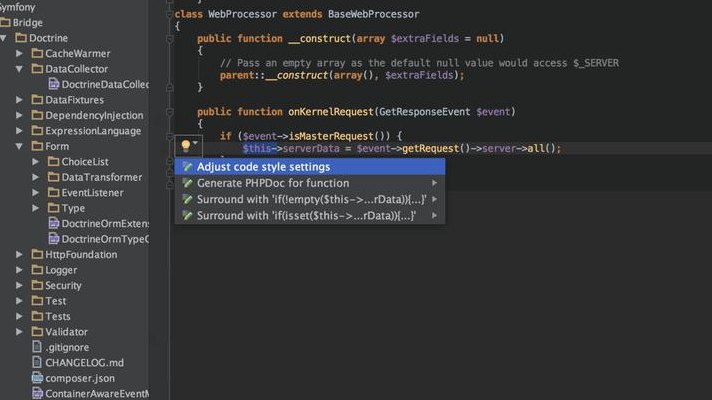Collapse the Doctrine folder
712x400 pixels.
pyautogui.click(x=4, y=38)
